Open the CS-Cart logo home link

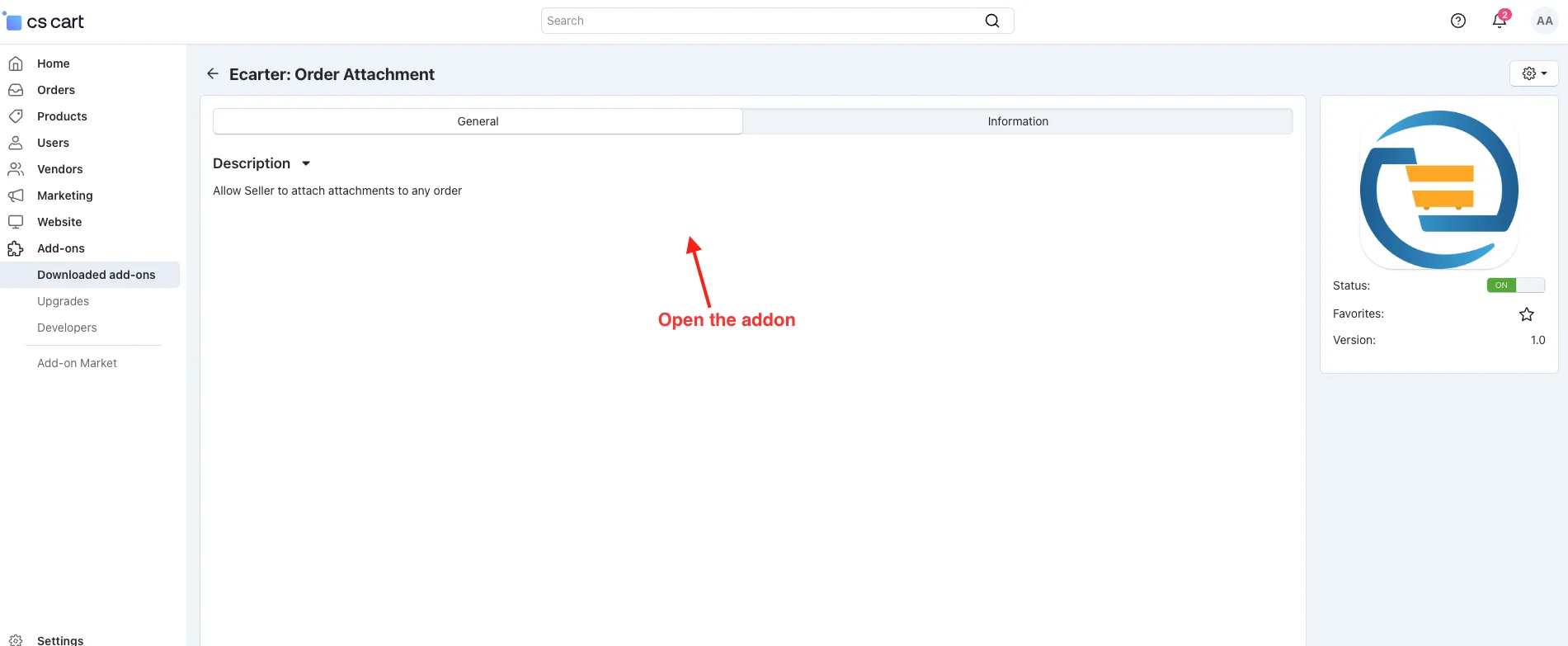point(45,21)
